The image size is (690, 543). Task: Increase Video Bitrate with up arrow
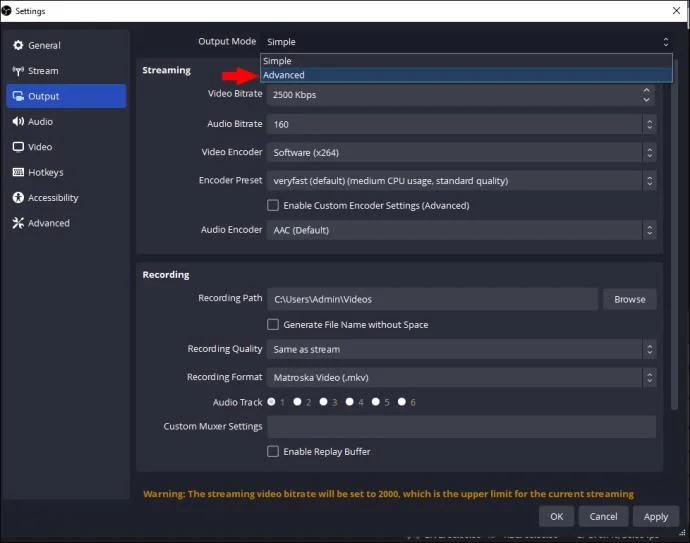click(646, 90)
